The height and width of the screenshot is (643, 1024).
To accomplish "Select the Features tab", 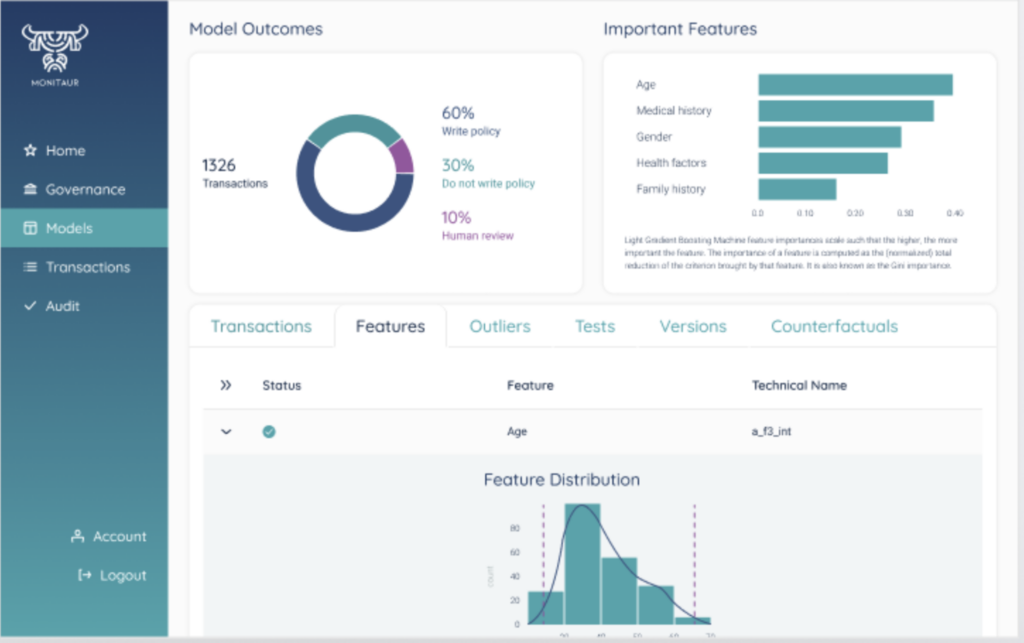I will [x=391, y=326].
